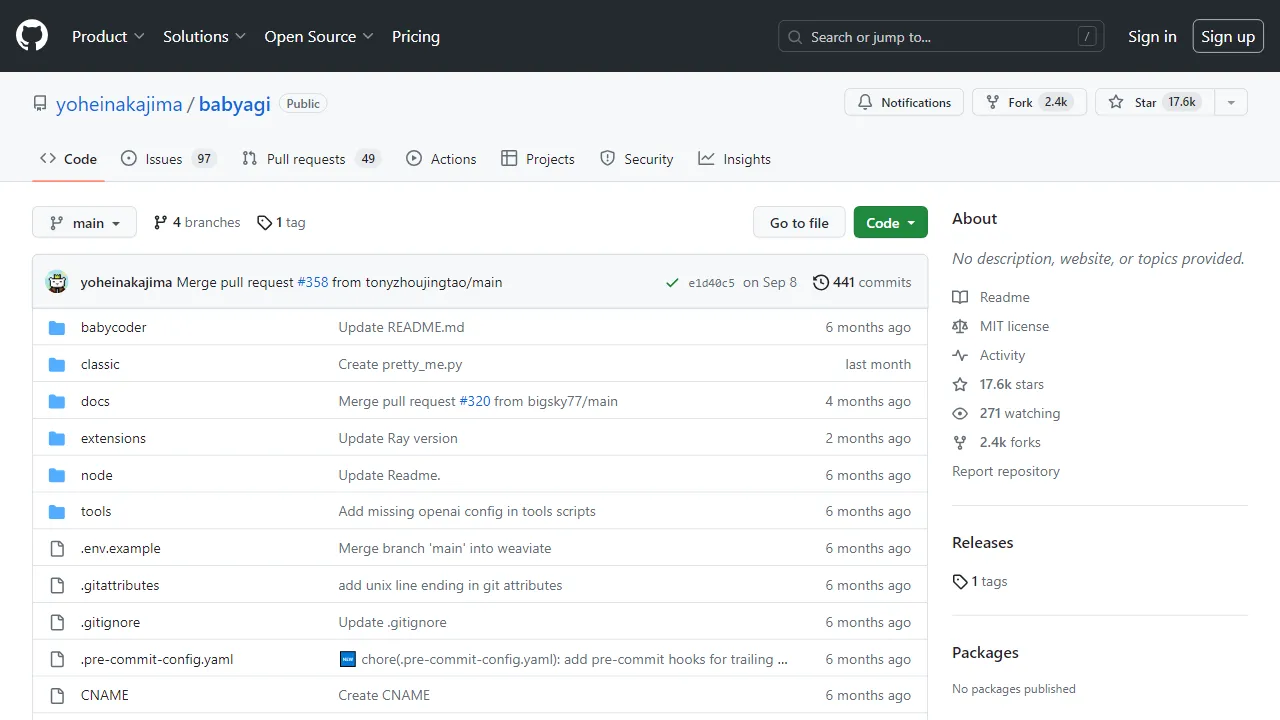Image resolution: width=1280 pixels, height=720 pixels.
Task: Click the Notifications button
Action: tap(904, 102)
